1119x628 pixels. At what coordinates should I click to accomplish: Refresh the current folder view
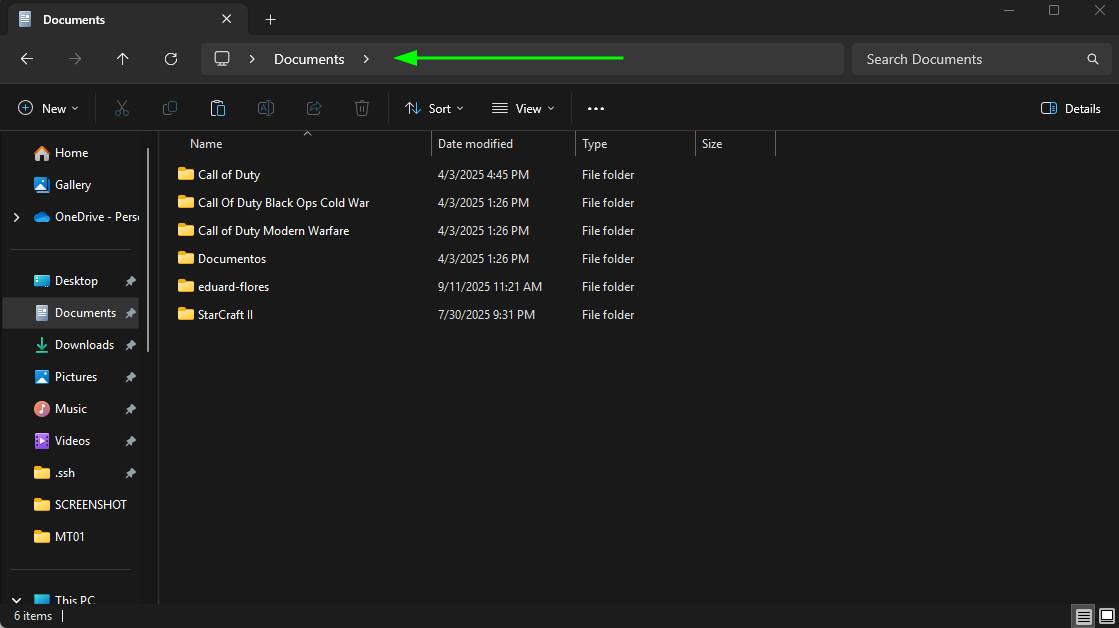171,59
